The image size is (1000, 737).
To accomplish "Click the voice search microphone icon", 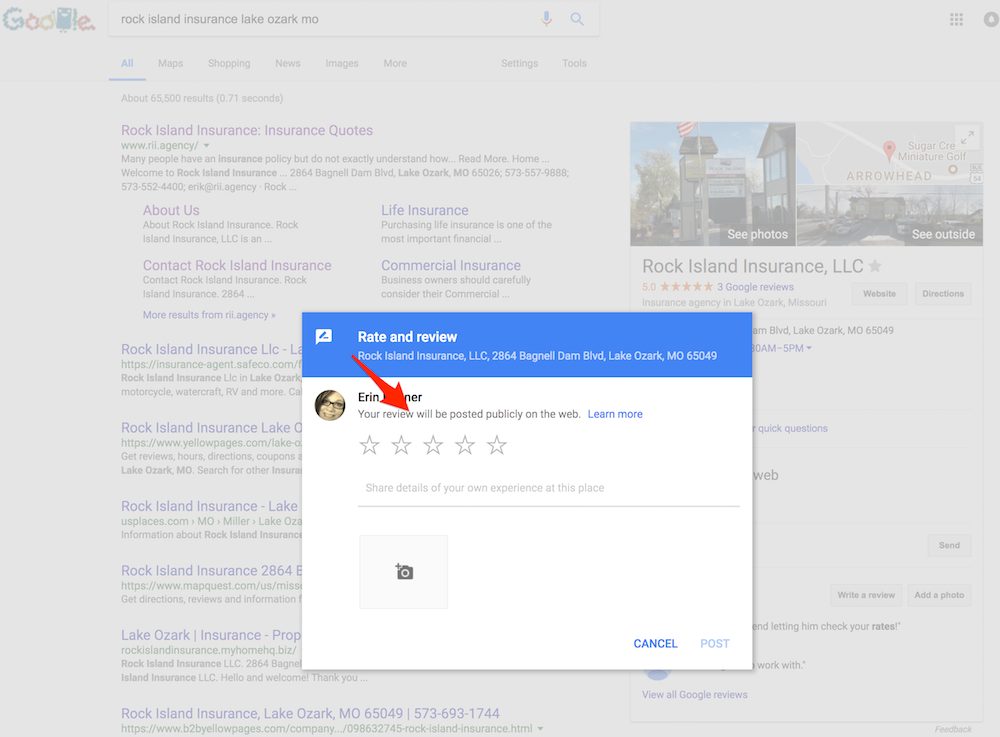I will 547,19.
